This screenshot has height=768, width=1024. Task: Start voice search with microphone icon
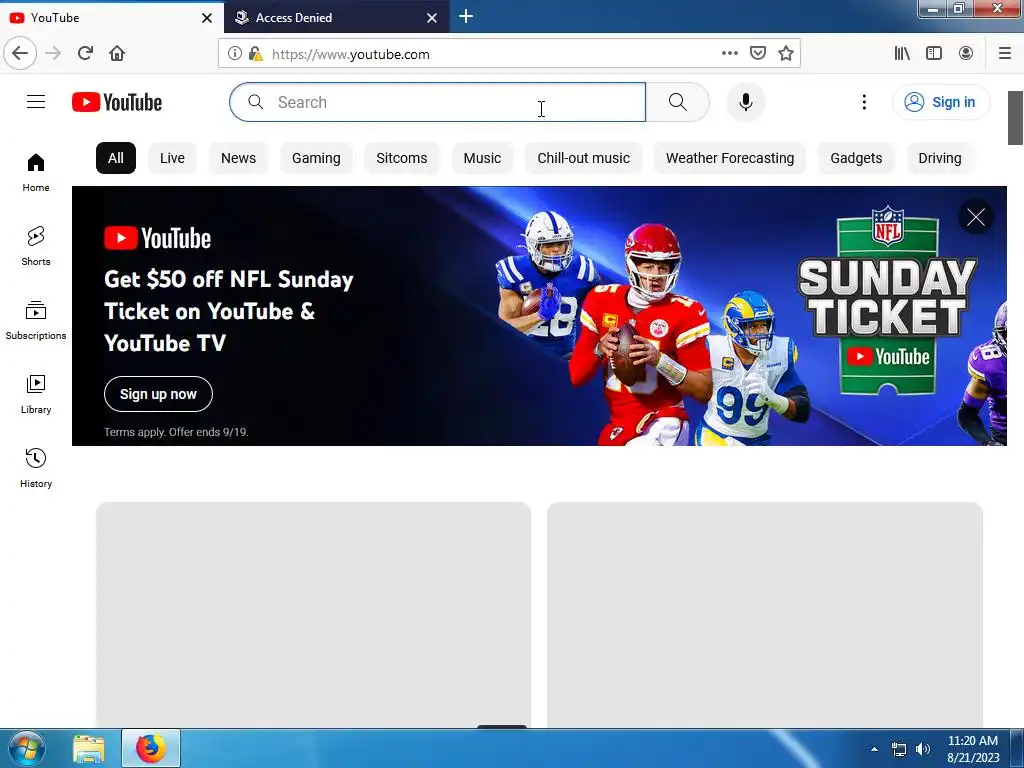pyautogui.click(x=746, y=102)
